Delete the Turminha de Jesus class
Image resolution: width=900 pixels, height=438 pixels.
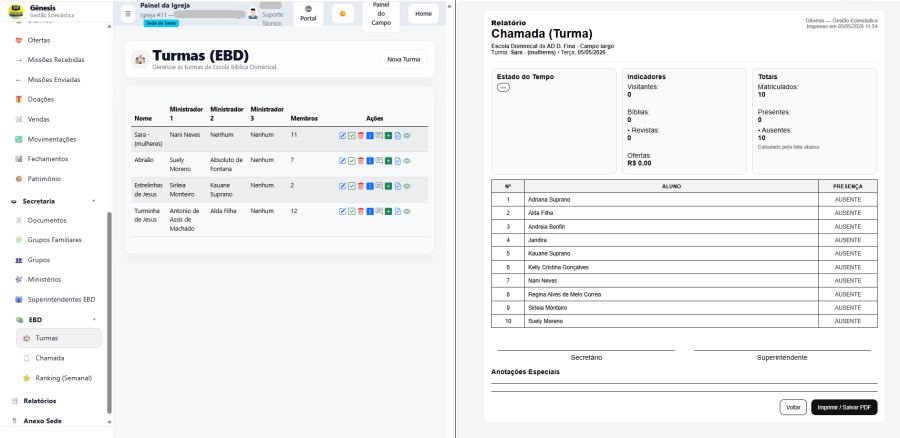pyautogui.click(x=360, y=211)
